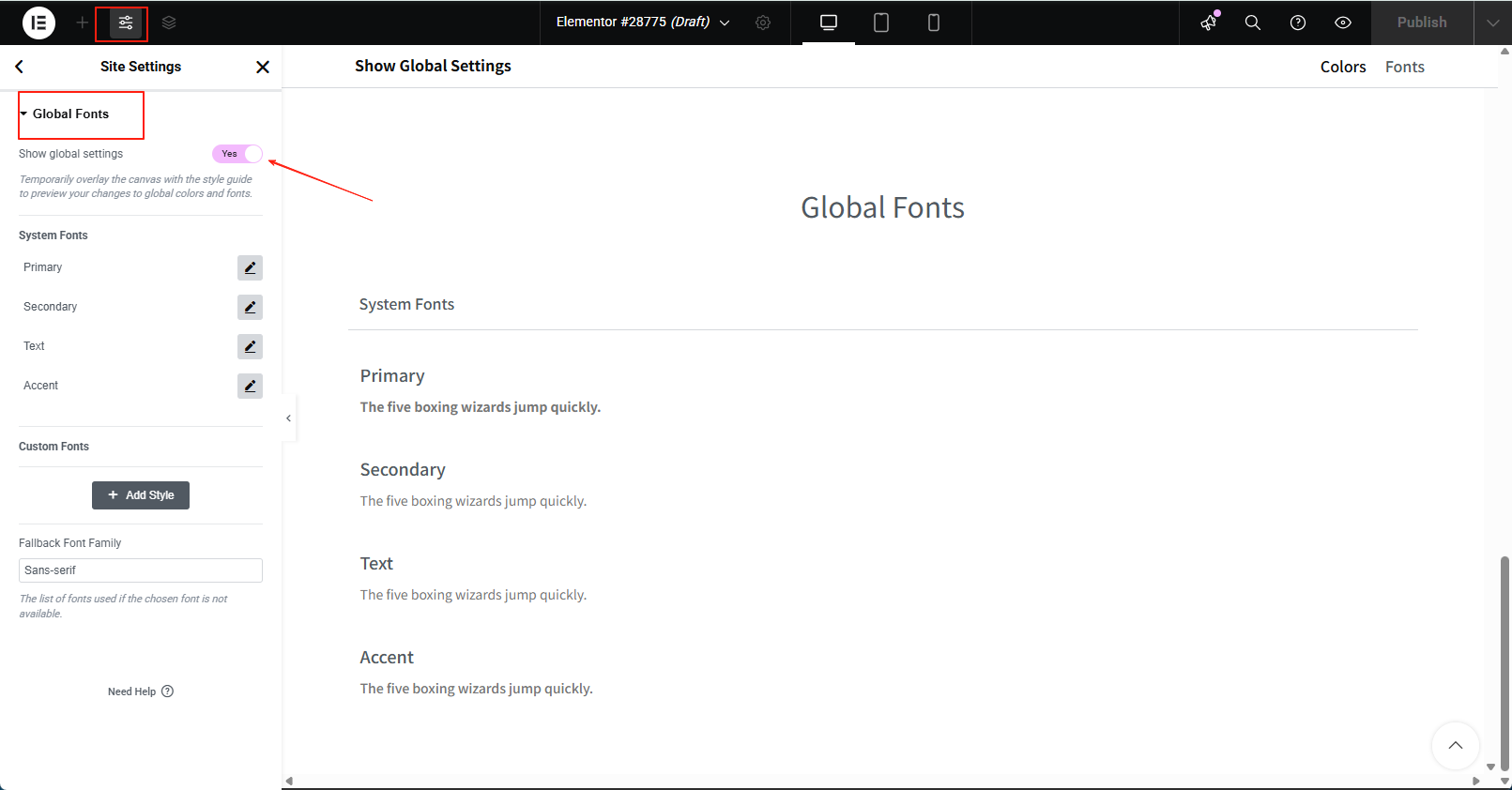Screen dimensions: 1512x790
Task: Open the Publish options arrow
Action: coord(1492,23)
